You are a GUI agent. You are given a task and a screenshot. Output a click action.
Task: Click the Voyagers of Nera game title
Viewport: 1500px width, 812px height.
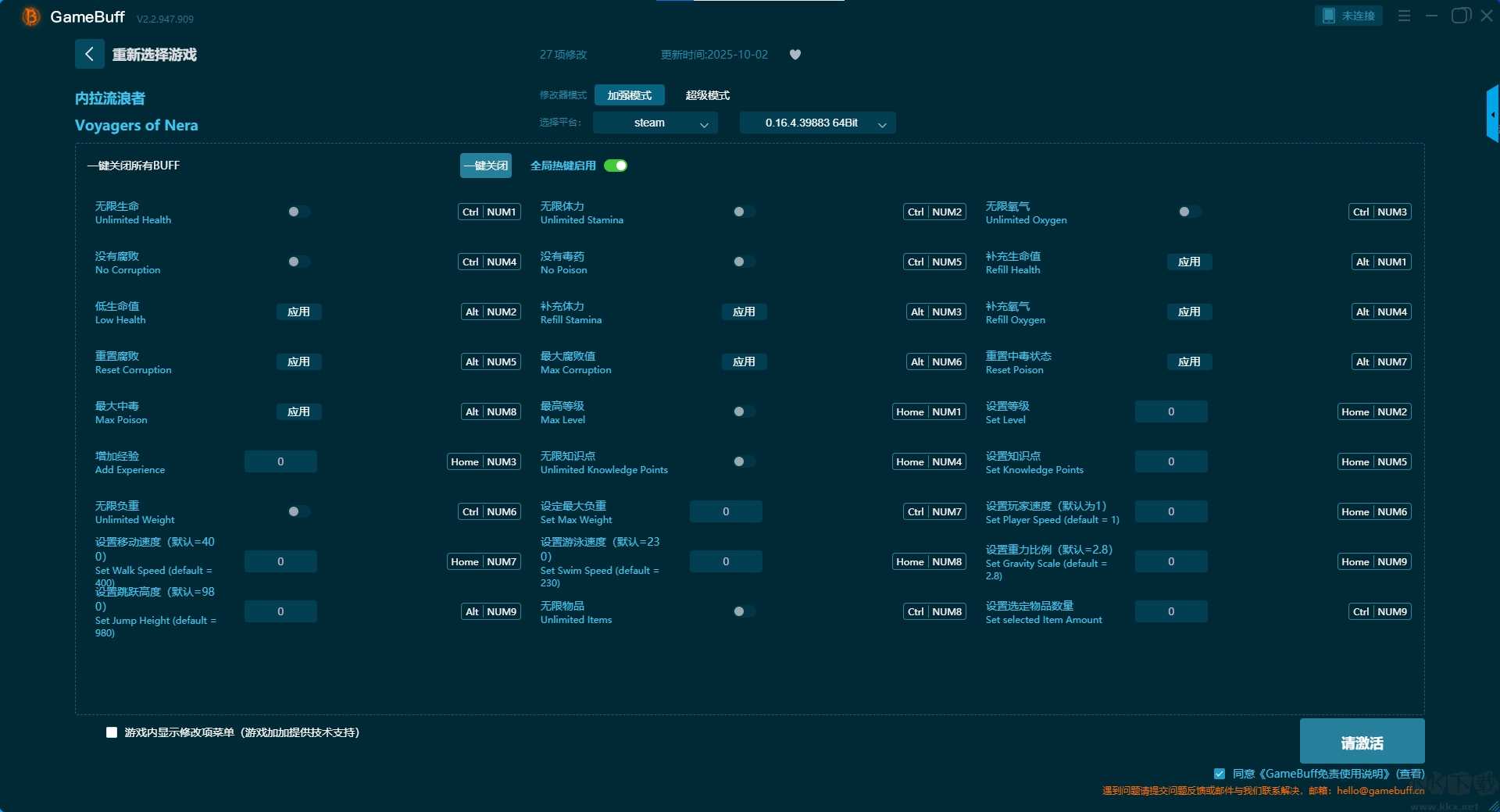137,125
